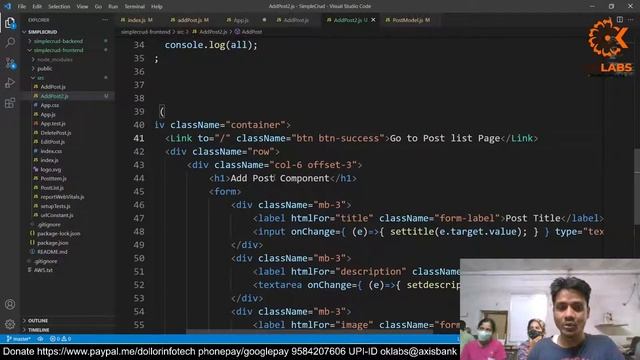This screenshot has width=640, height=360.
Task: Open the Help menu
Action: [x=156, y=7]
